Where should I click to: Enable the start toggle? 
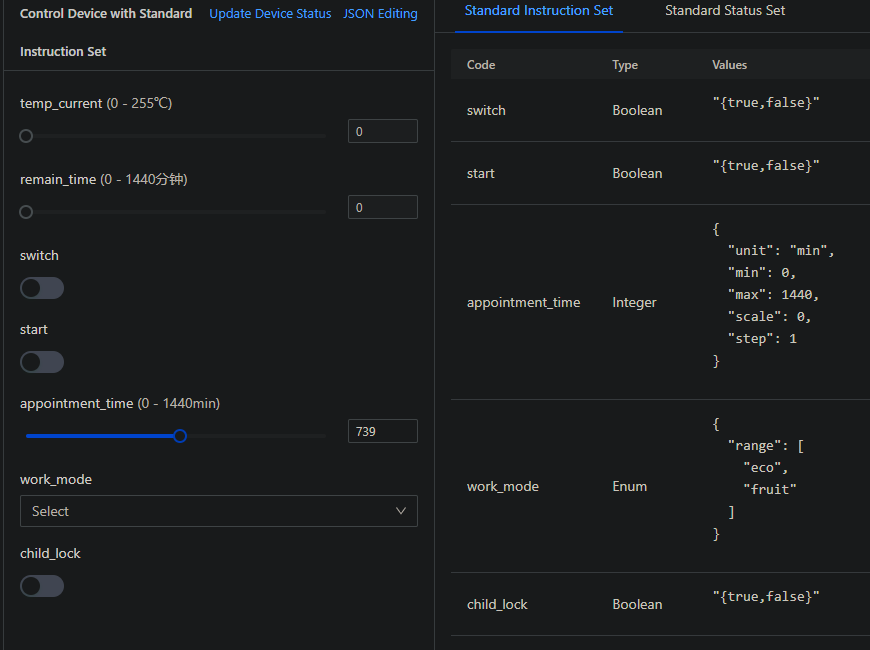tap(42, 362)
